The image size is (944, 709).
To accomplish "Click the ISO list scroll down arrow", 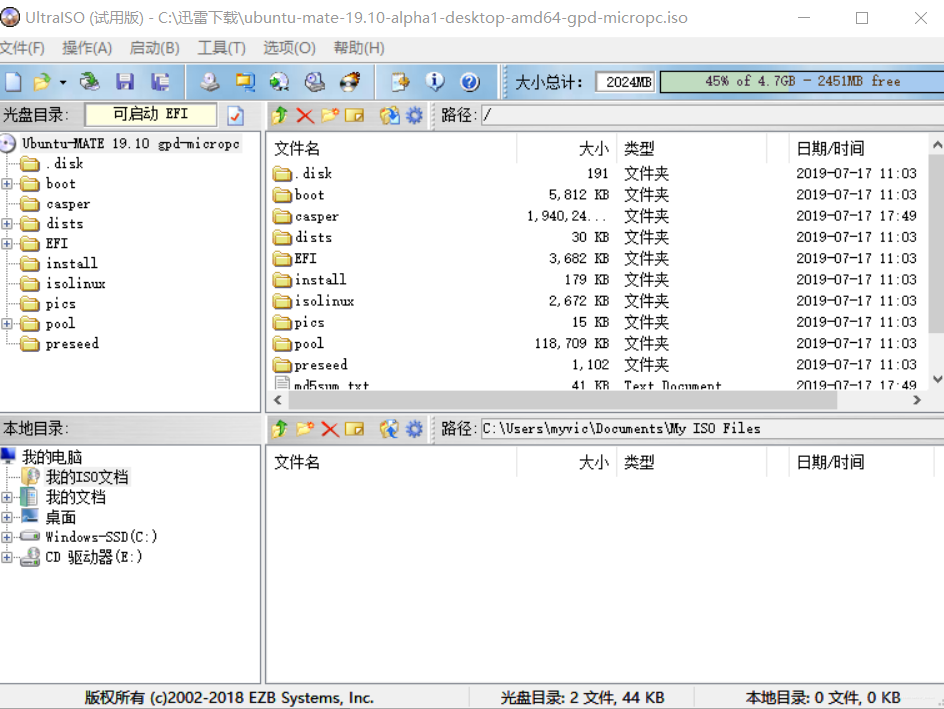I will click(936, 379).
